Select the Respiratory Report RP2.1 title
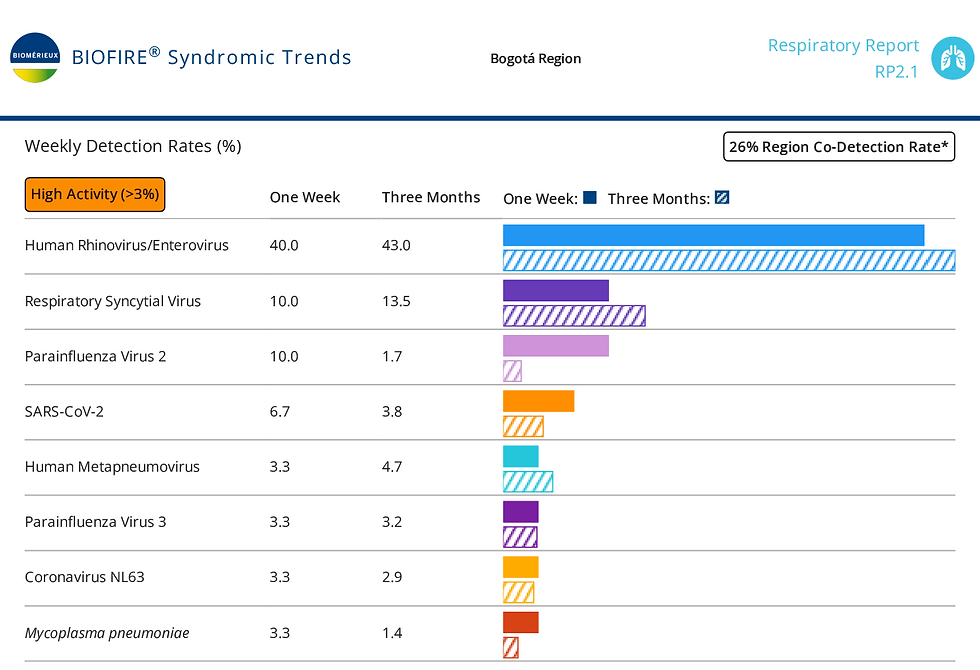This screenshot has width=980, height=670. pos(843,58)
